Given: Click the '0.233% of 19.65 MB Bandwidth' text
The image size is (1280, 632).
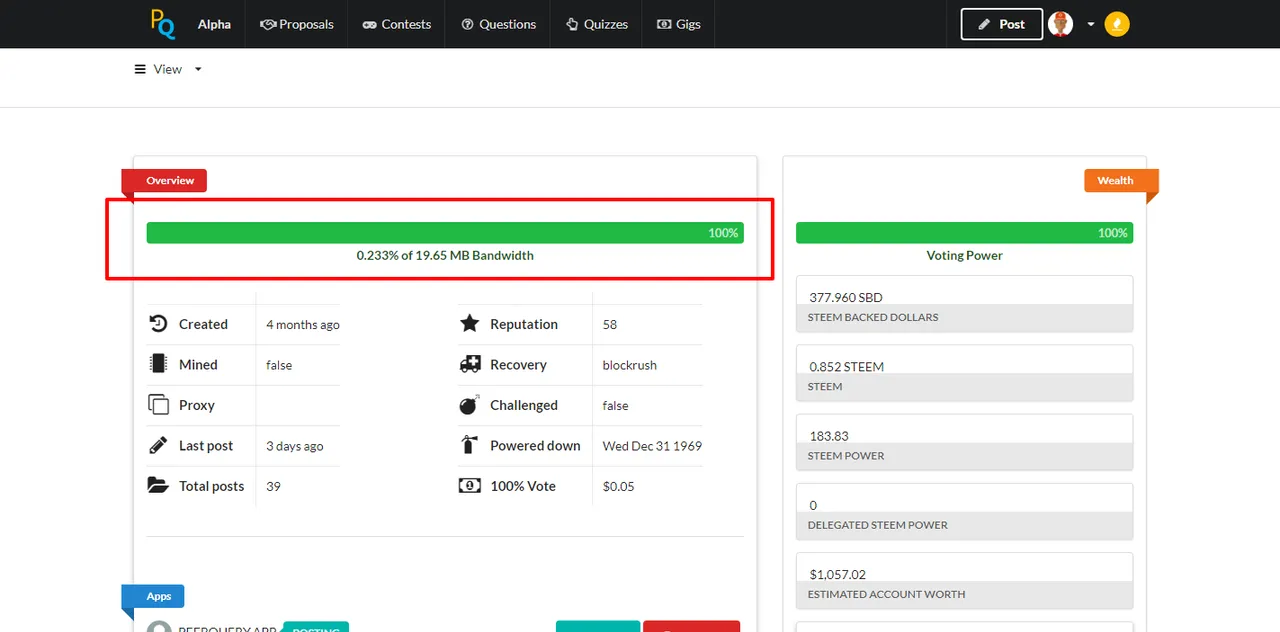Looking at the screenshot, I should pos(445,255).
